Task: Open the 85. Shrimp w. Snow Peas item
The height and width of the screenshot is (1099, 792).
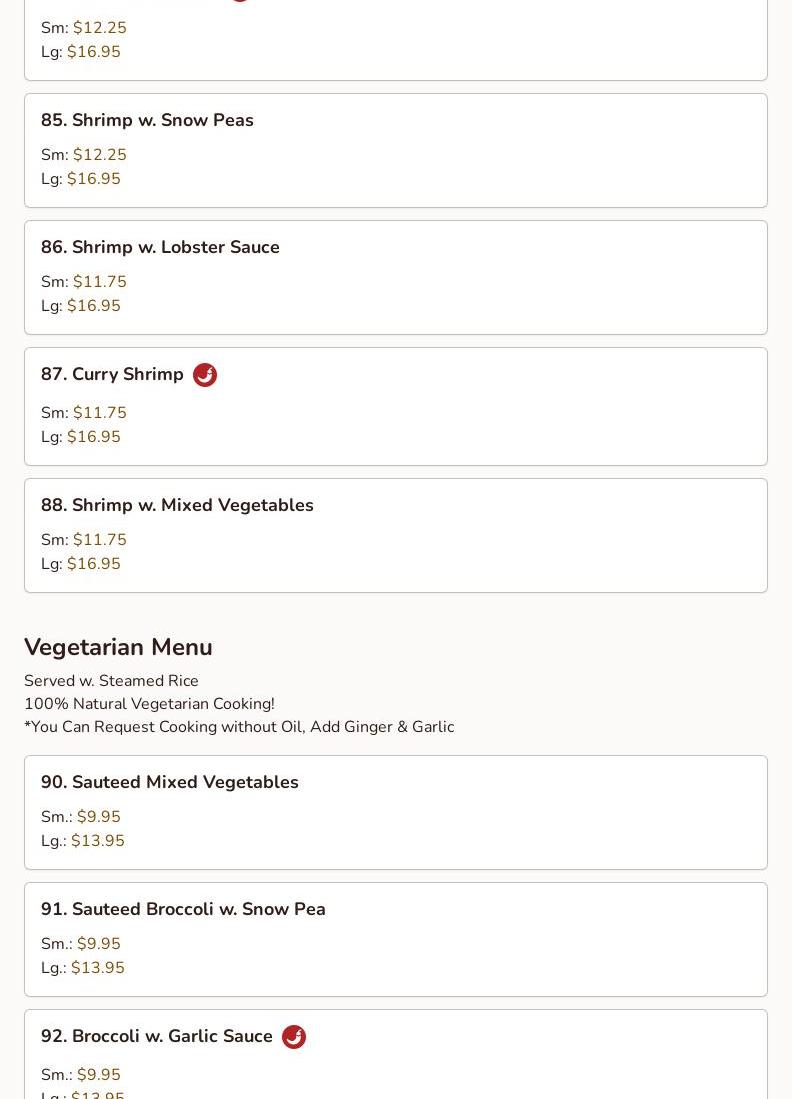Action: 396,151
